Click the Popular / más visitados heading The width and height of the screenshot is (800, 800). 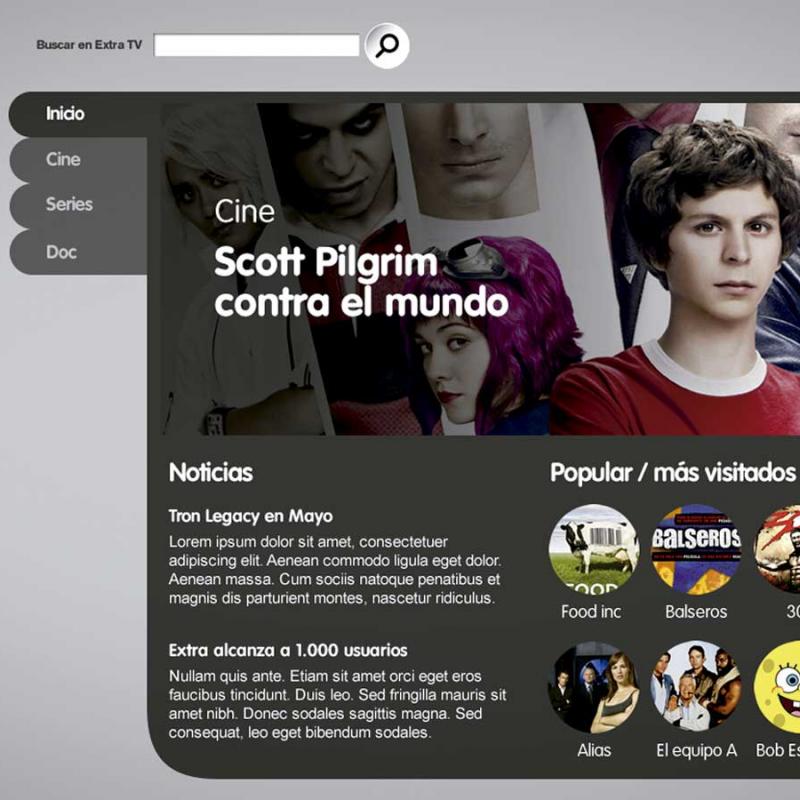[x=672, y=472]
